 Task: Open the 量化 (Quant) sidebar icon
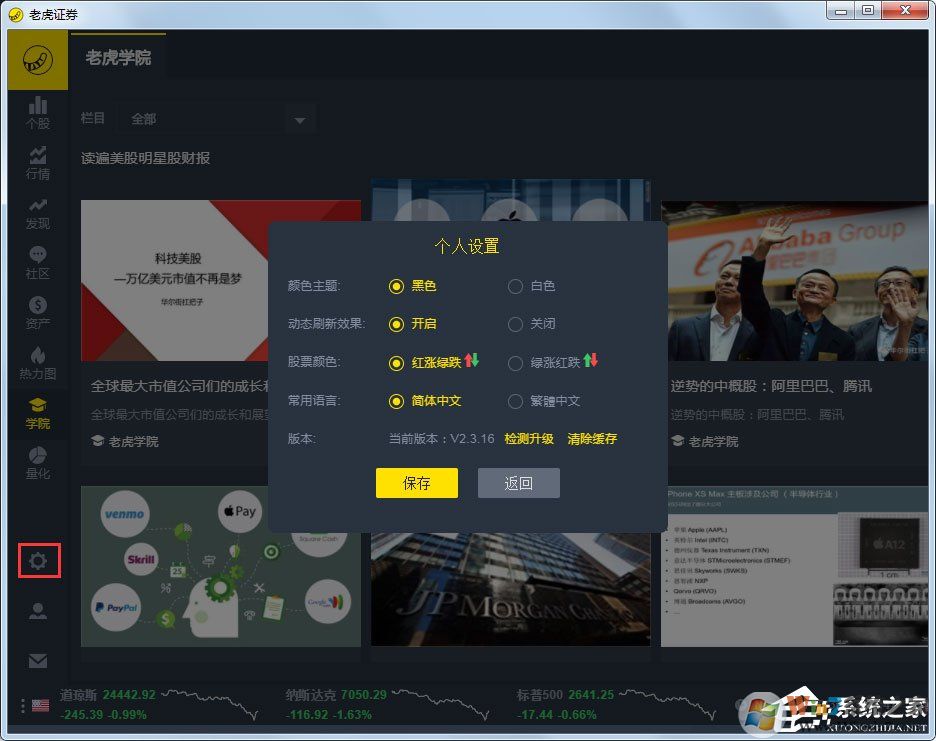[38, 461]
